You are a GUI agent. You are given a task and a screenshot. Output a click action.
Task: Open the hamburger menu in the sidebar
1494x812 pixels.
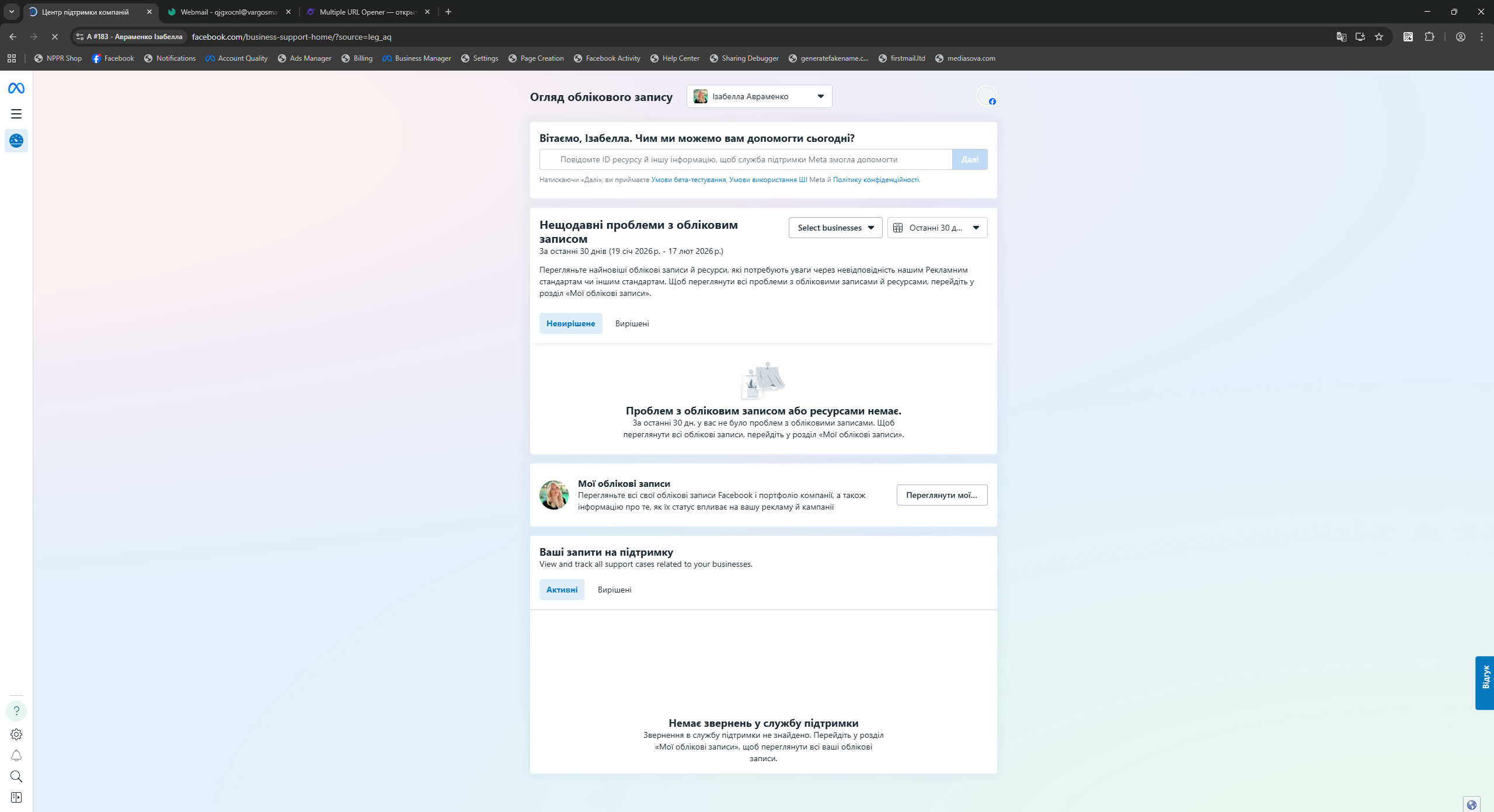[16, 114]
